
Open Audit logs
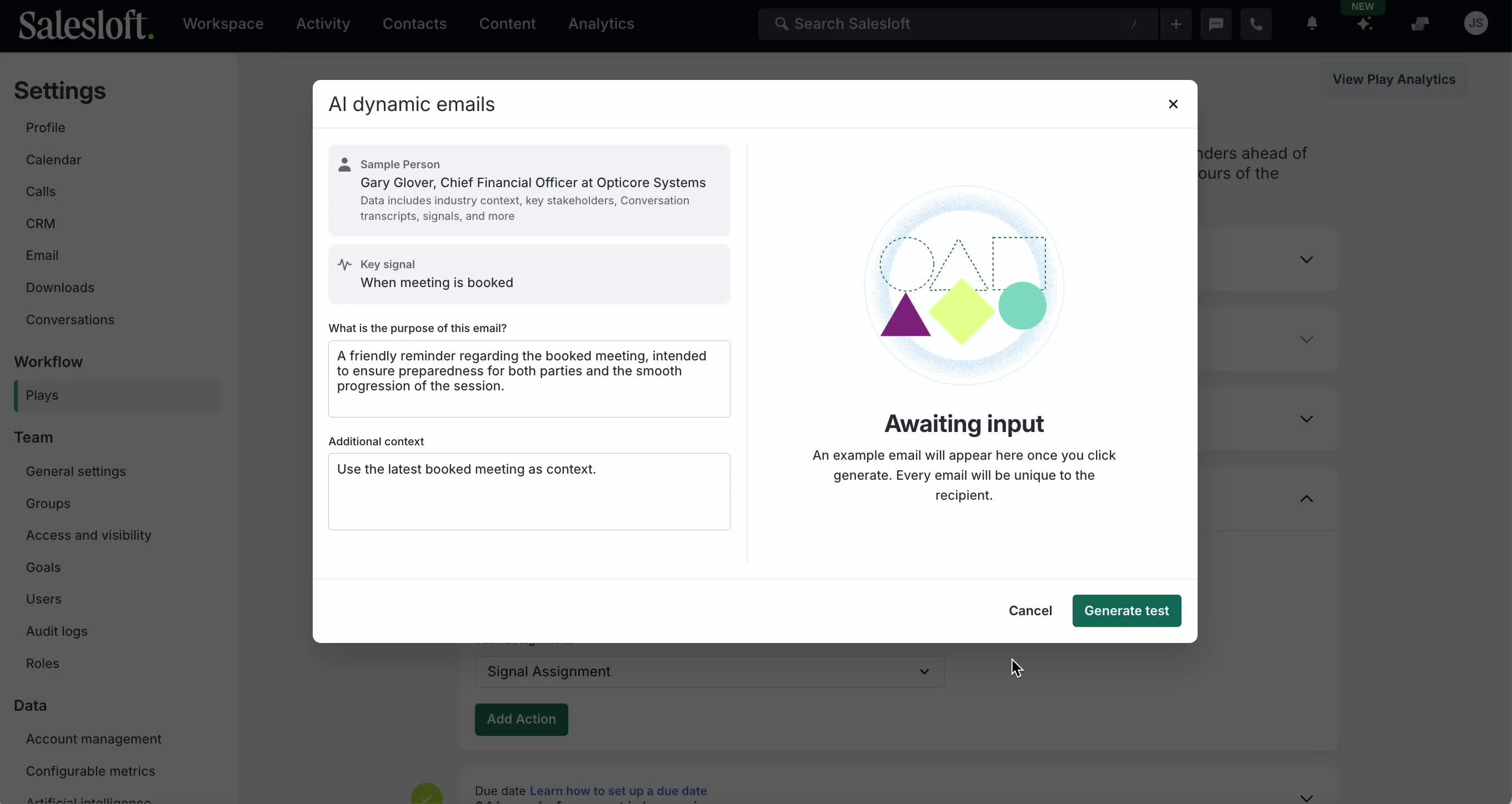tap(56, 631)
